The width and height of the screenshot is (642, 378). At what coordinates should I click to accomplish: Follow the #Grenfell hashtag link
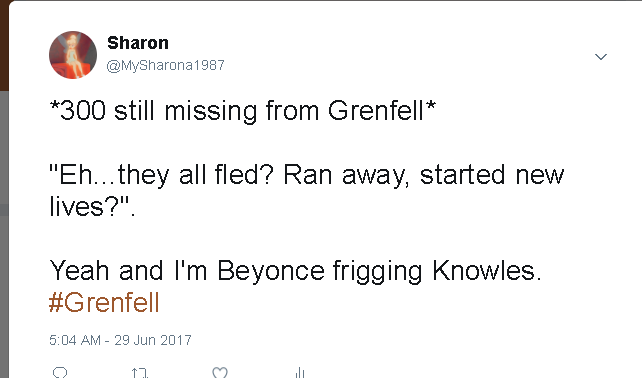[104, 303]
